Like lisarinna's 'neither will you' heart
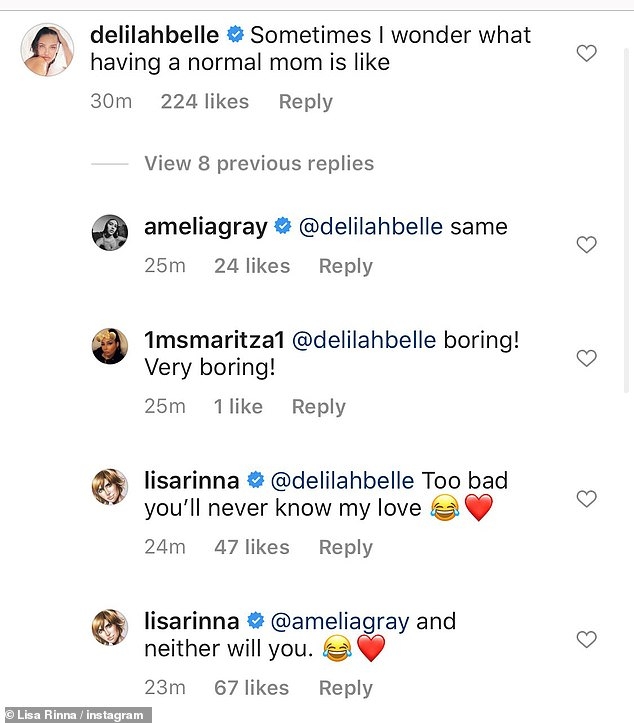The image size is (634, 723). pos(587,639)
